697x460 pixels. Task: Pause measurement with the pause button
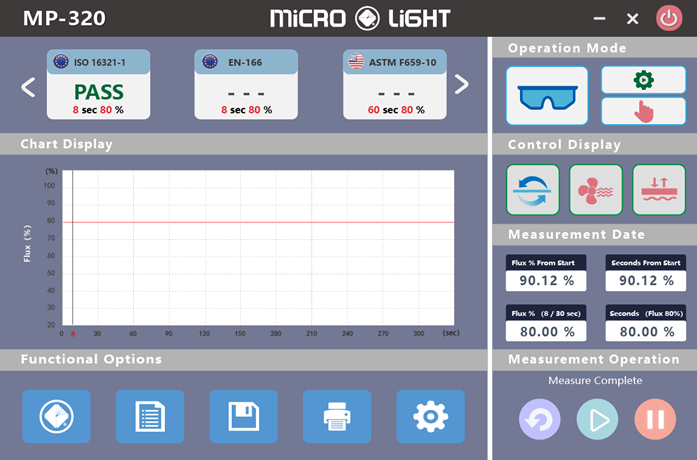[x=655, y=419]
